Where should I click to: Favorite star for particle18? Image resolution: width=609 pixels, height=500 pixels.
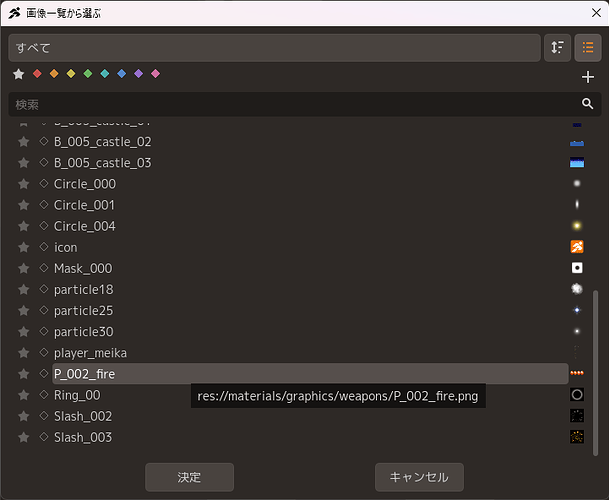click(24, 289)
